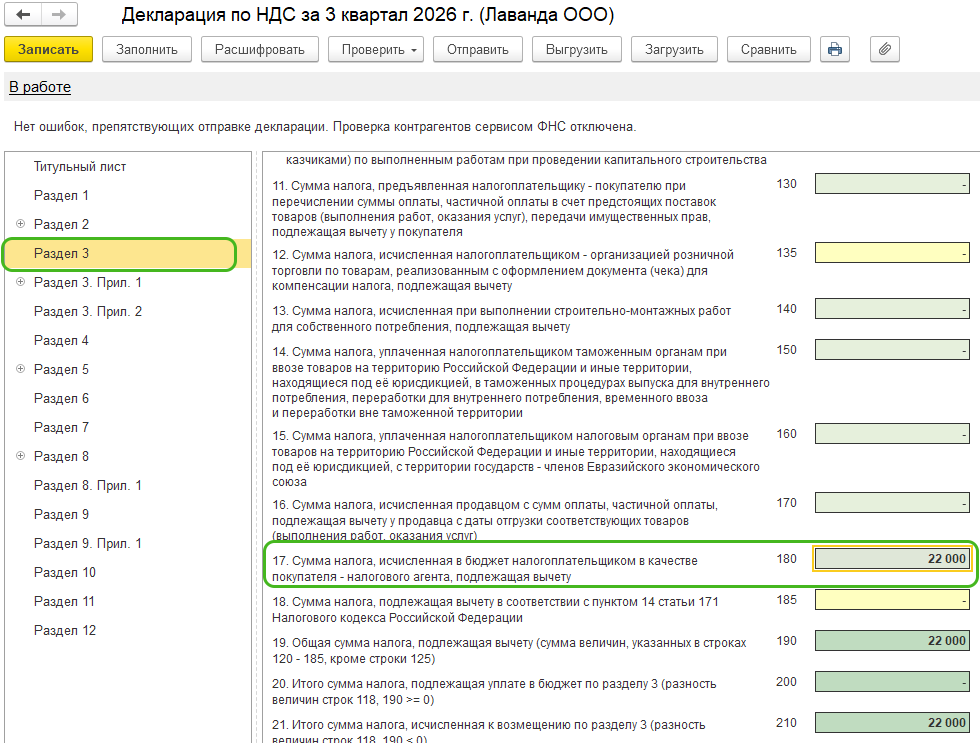Viewport: 980px width, 743px height.
Task: Click the yellow line 185 field
Action: coord(892,600)
